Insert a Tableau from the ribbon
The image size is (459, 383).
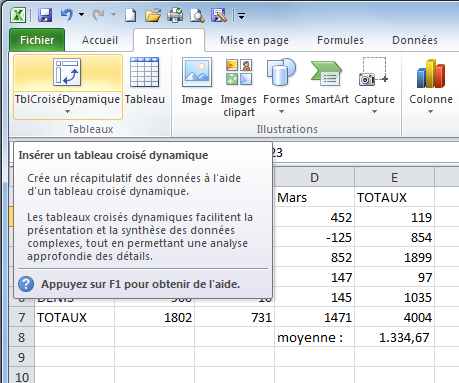coord(145,82)
